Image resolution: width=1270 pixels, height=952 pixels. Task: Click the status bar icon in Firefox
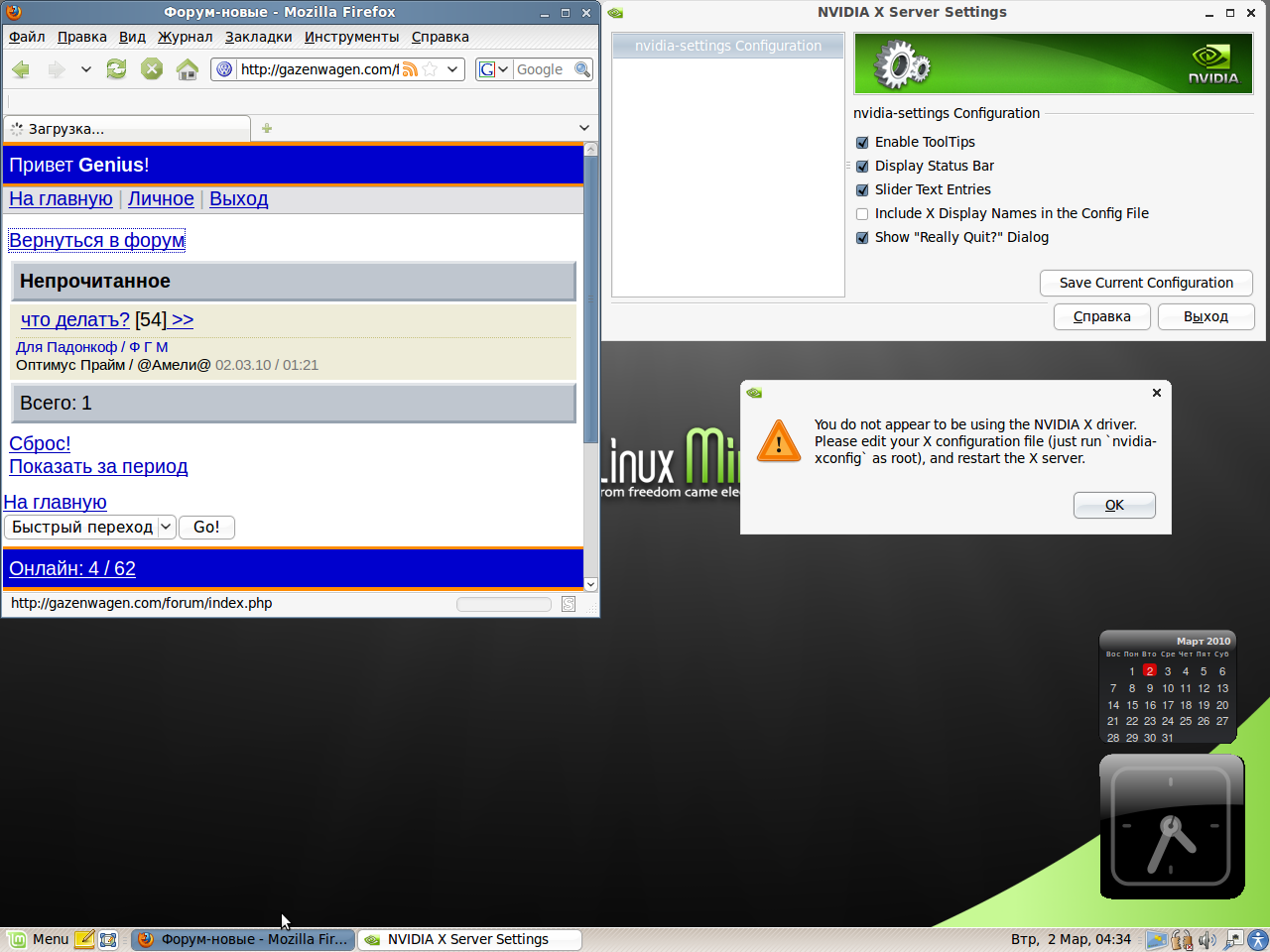pyautogui.click(x=569, y=604)
